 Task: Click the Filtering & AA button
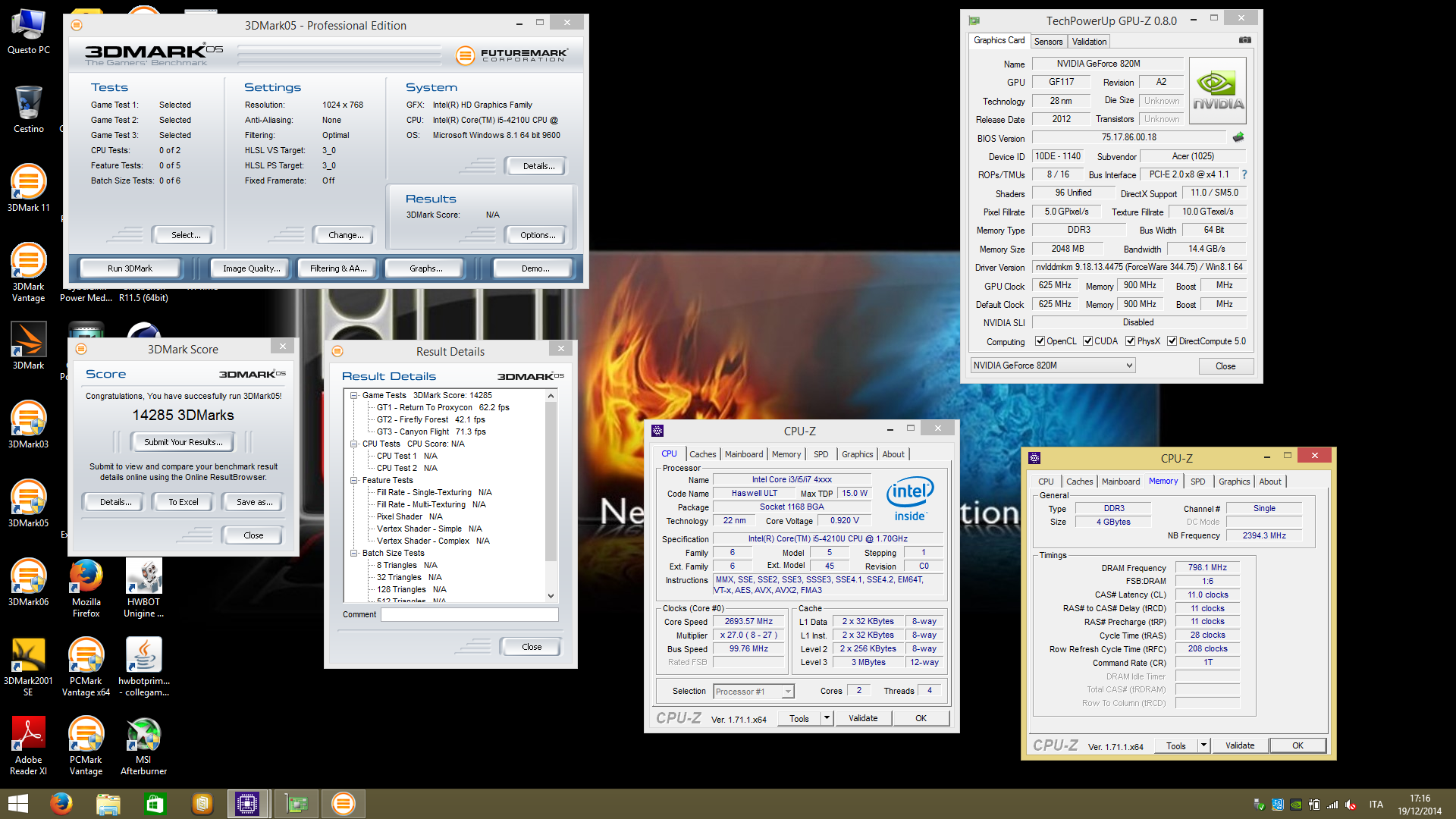click(x=337, y=268)
